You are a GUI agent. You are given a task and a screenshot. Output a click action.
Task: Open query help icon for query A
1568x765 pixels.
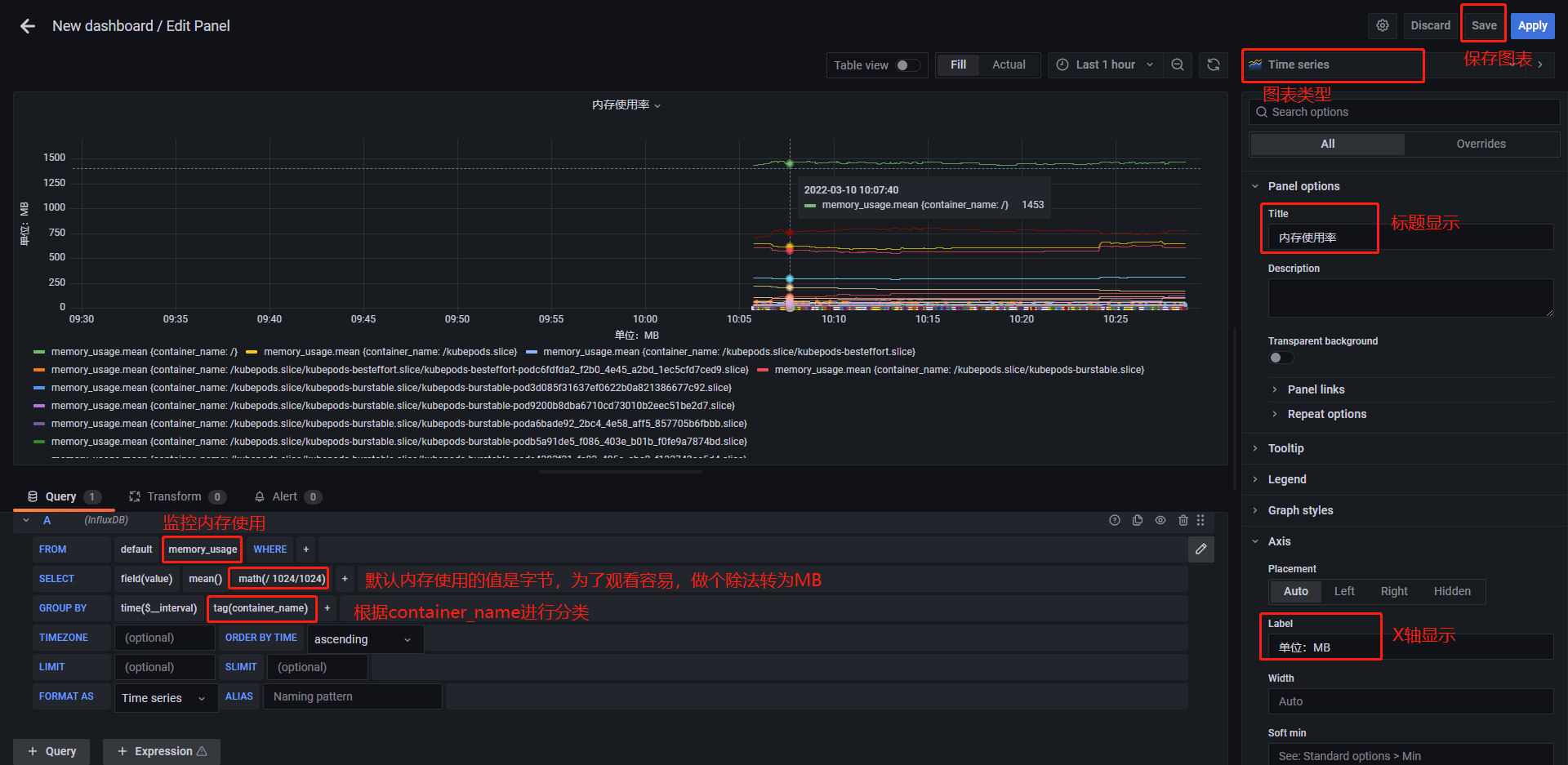pyautogui.click(x=1114, y=520)
